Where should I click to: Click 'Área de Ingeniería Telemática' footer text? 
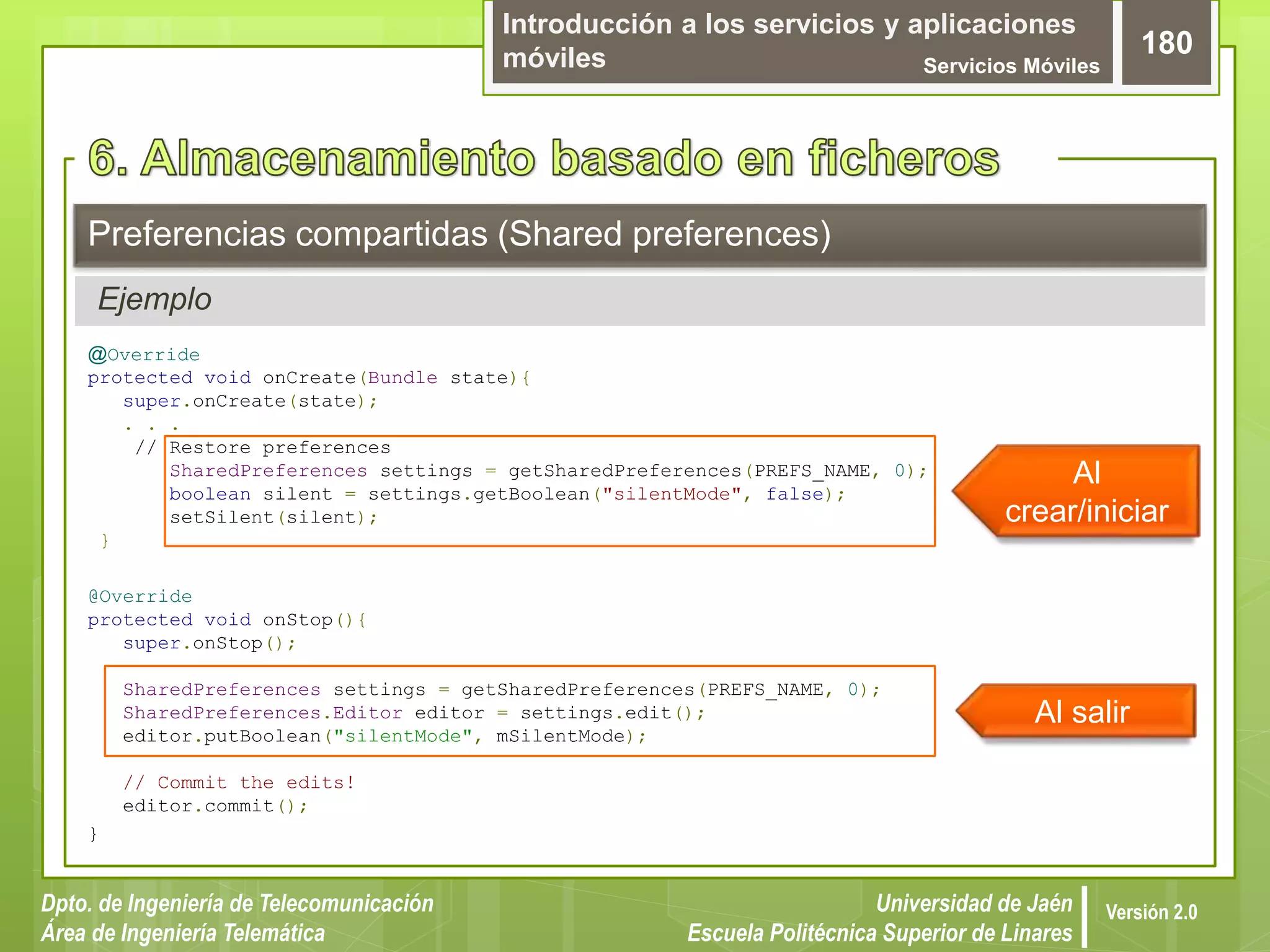(x=183, y=933)
